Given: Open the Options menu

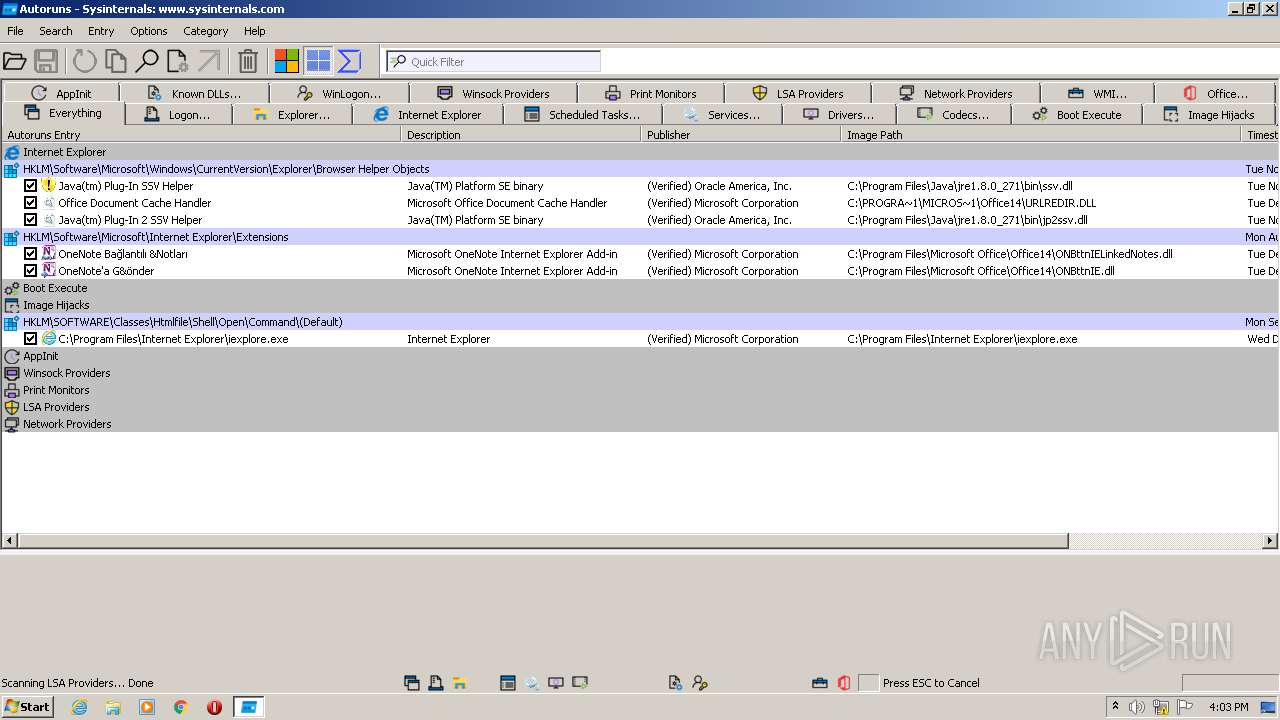Looking at the screenshot, I should [149, 31].
